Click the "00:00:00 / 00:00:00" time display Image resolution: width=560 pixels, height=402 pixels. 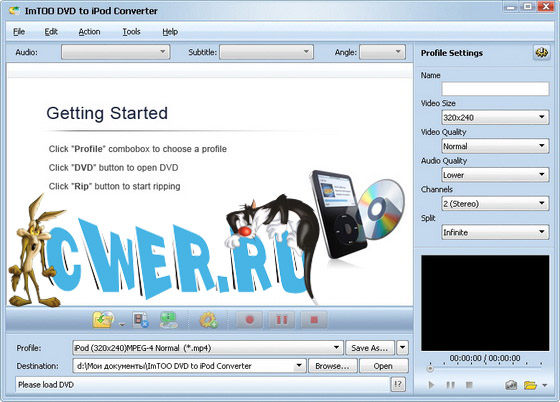click(x=485, y=358)
